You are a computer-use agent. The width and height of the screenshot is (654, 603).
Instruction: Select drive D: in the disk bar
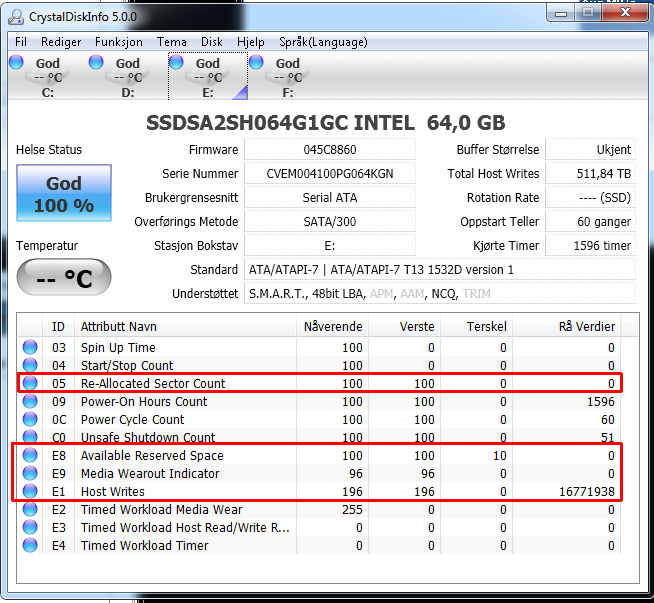(128, 77)
